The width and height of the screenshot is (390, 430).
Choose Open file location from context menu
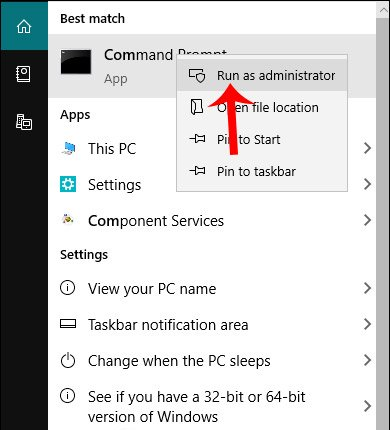click(262, 107)
